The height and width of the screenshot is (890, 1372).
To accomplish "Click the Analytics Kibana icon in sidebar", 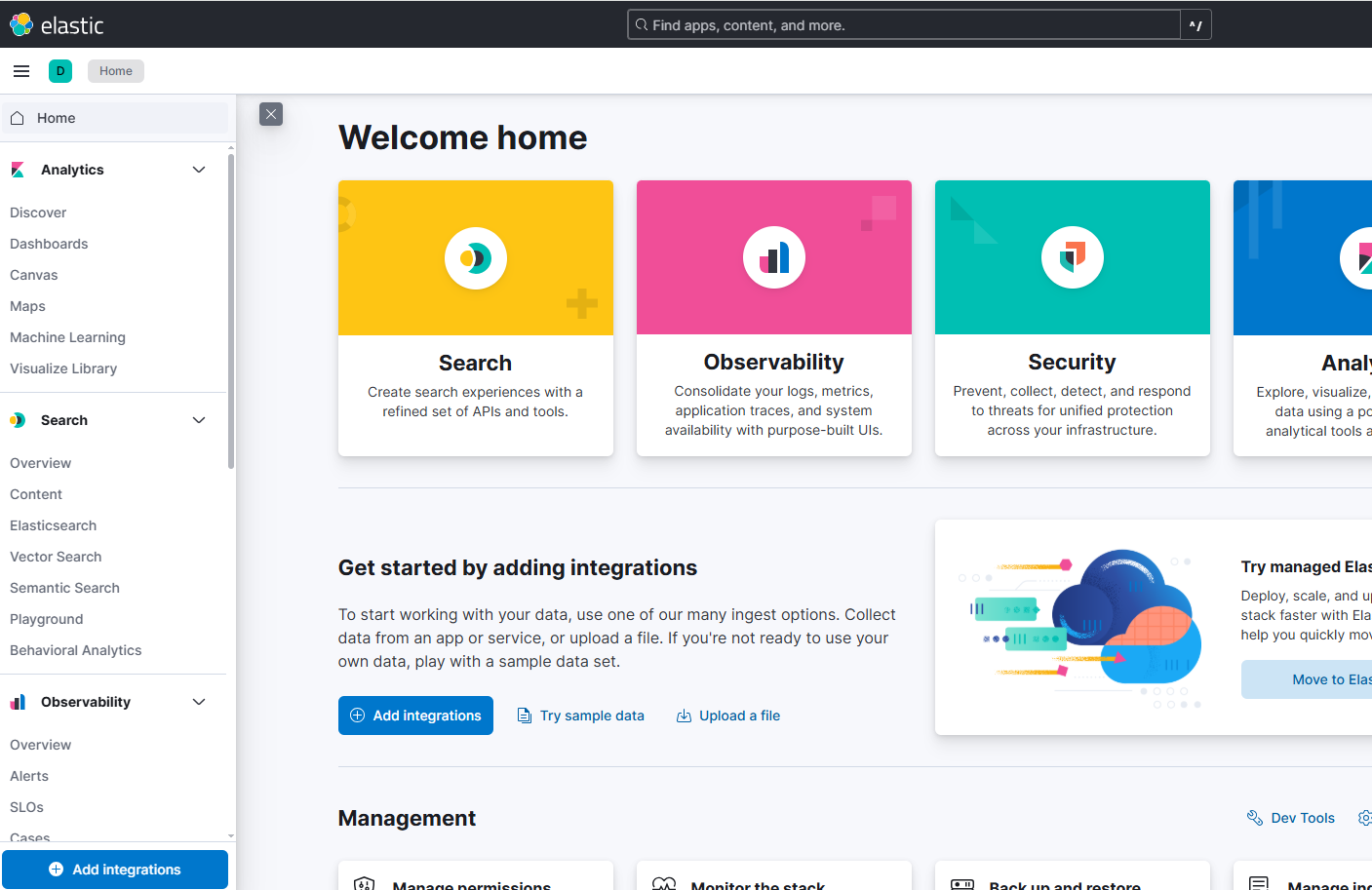I will [18, 170].
